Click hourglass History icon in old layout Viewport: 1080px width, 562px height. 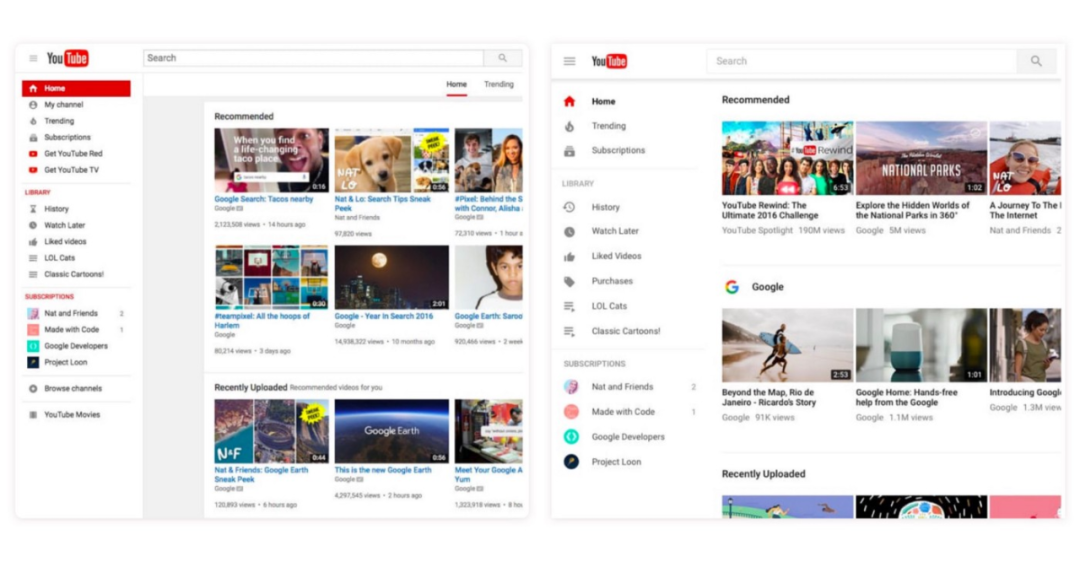pos(33,209)
